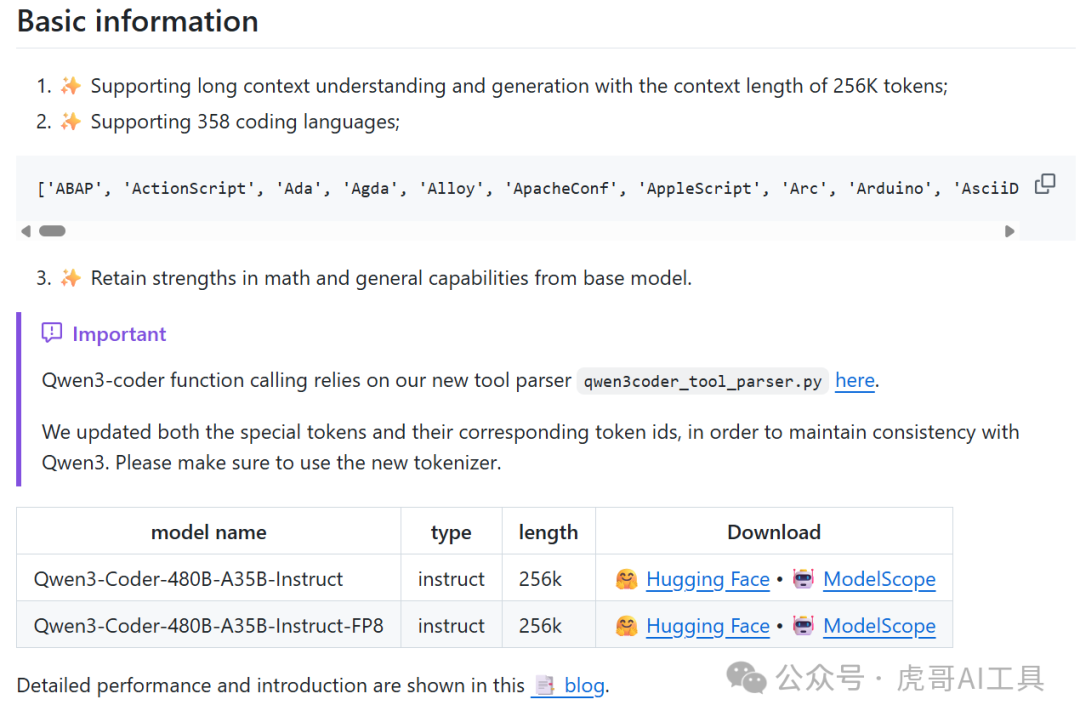Click the text "'ABAP'" in the code block

74,189
